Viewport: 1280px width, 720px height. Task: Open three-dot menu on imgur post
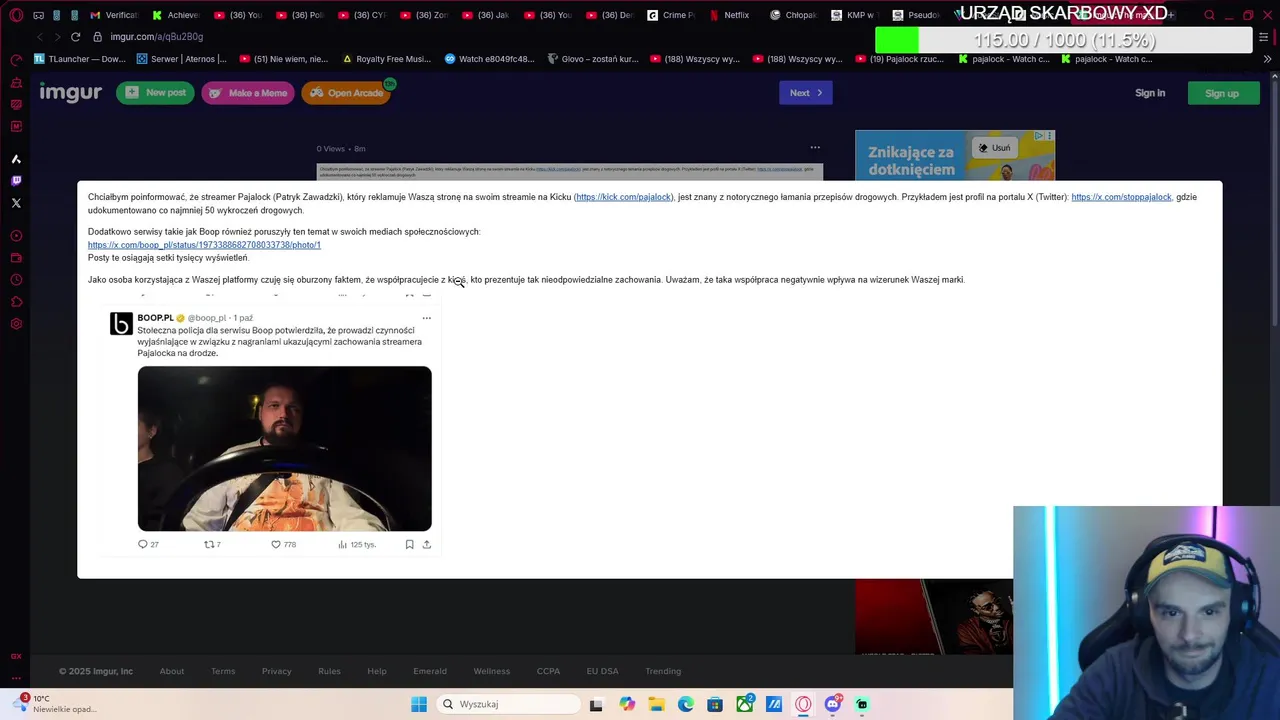click(815, 148)
